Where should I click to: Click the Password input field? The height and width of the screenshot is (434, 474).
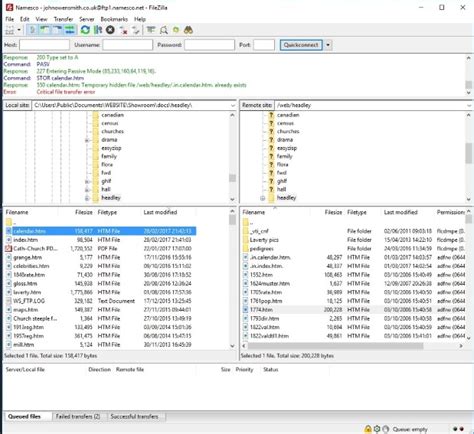209,45
